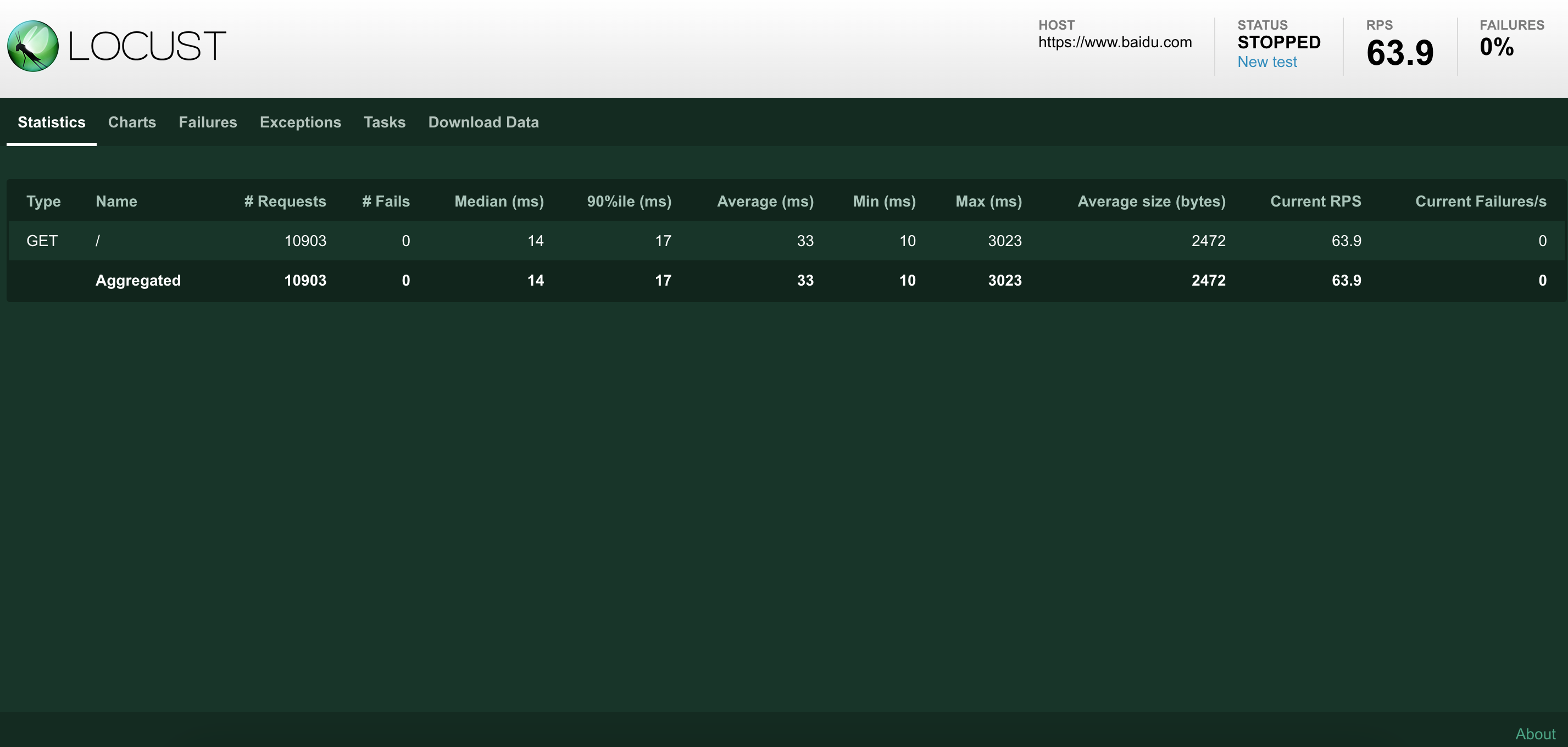1568x747 pixels.
Task: Sort by Name column header
Action: pos(116,202)
